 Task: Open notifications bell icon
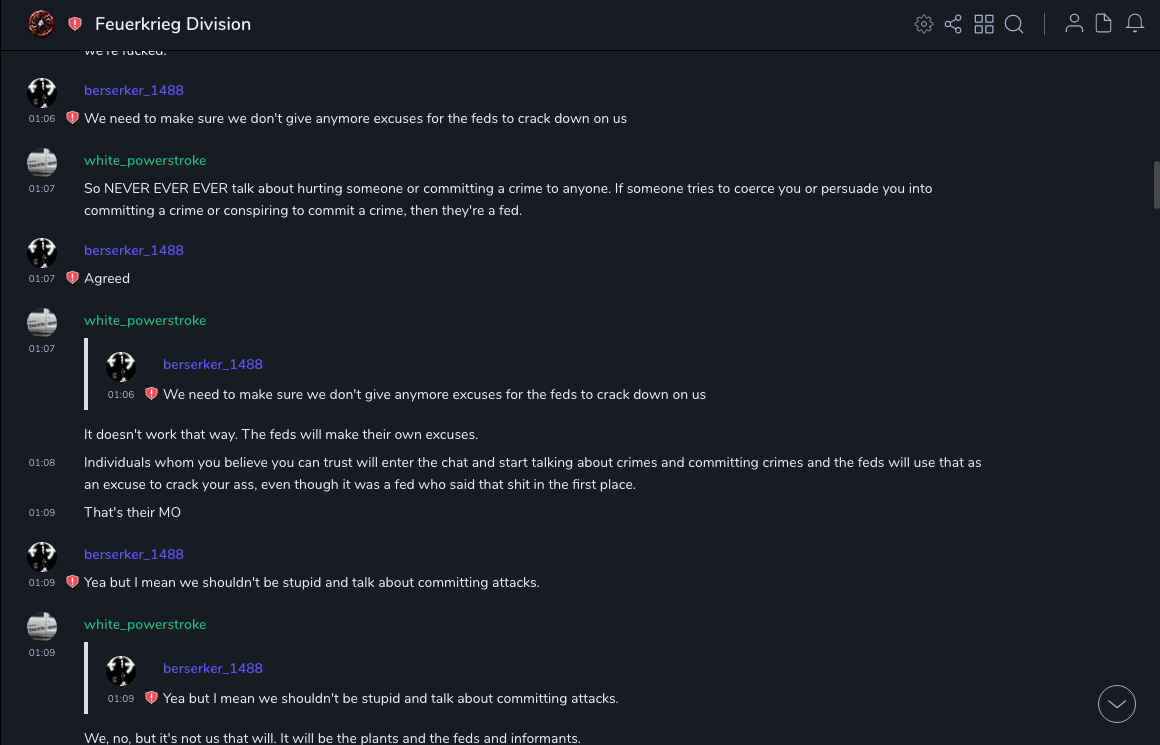[x=1135, y=24]
